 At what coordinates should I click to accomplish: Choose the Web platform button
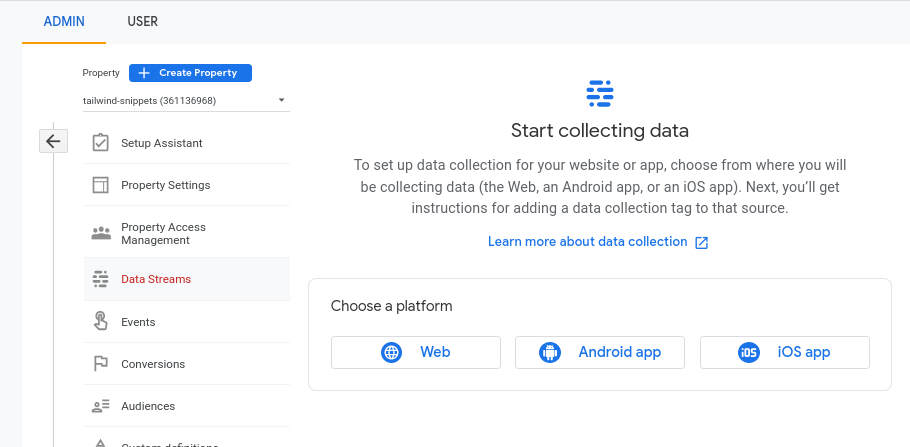(415, 352)
